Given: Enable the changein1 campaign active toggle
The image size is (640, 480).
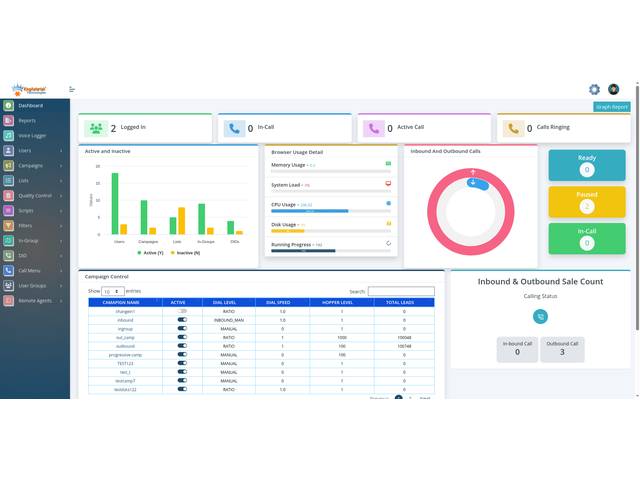Looking at the screenshot, I should (182, 311).
